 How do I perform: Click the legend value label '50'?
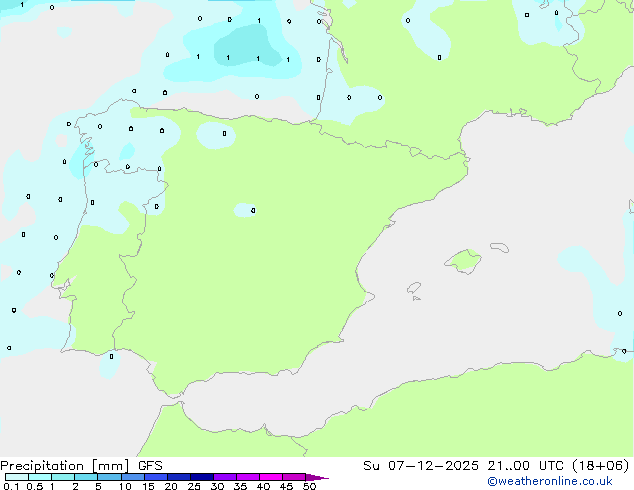click(x=309, y=486)
